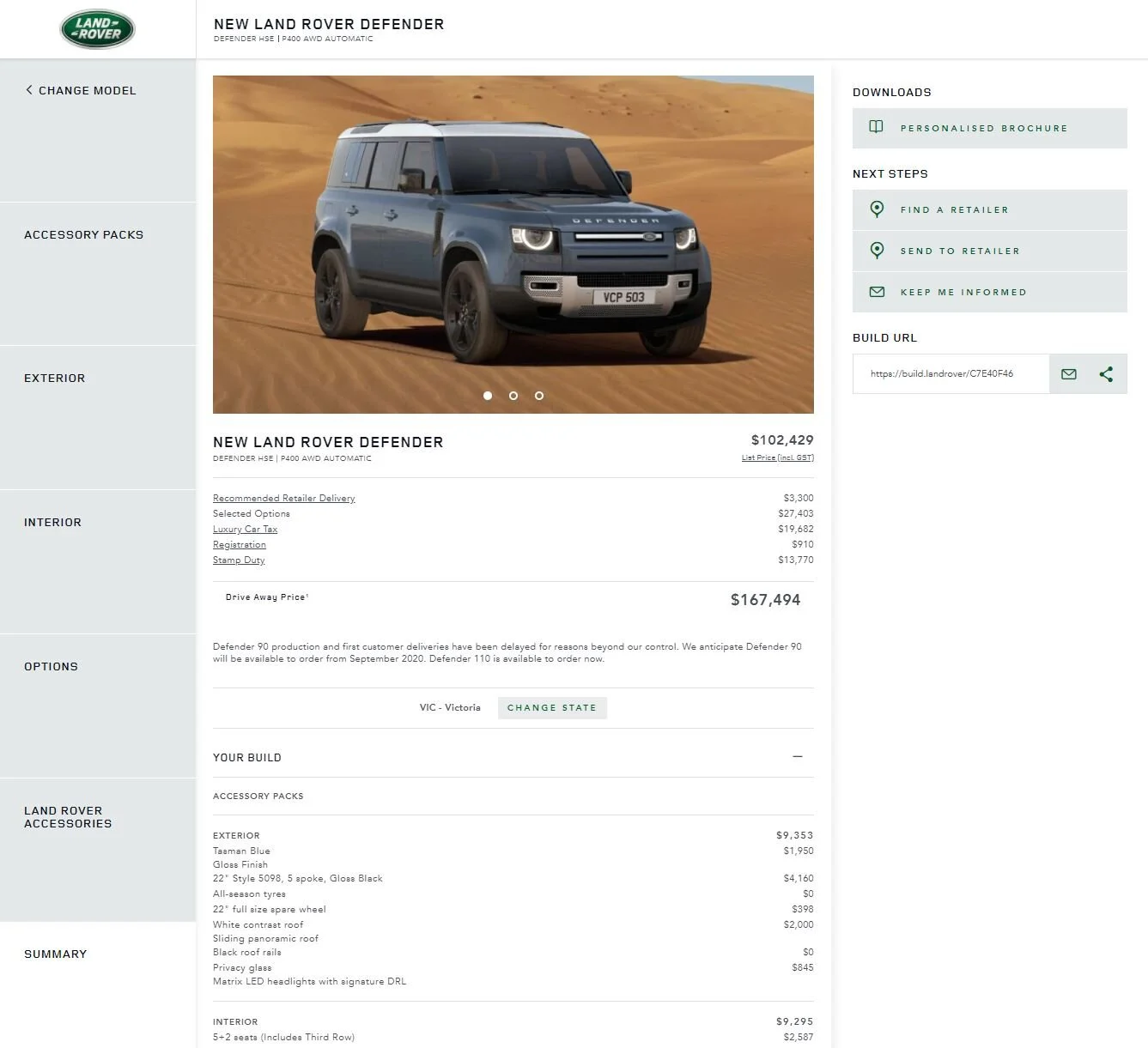Viewport: 1148px width, 1048px height.
Task: Click the Keep Me Informed envelope icon
Action: tap(877, 292)
